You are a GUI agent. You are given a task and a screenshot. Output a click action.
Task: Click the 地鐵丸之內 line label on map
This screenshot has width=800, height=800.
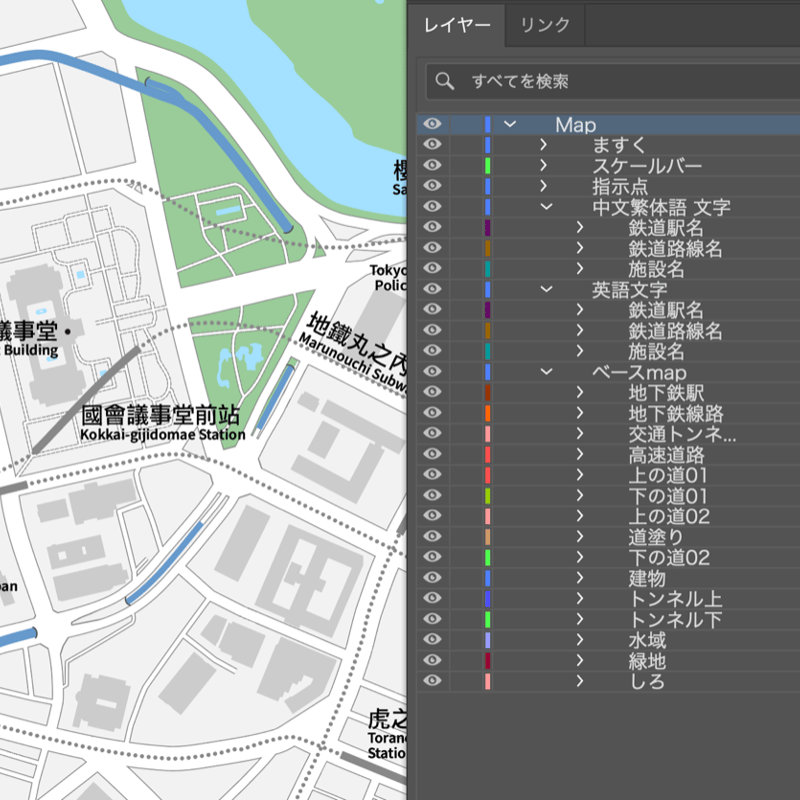[357, 343]
